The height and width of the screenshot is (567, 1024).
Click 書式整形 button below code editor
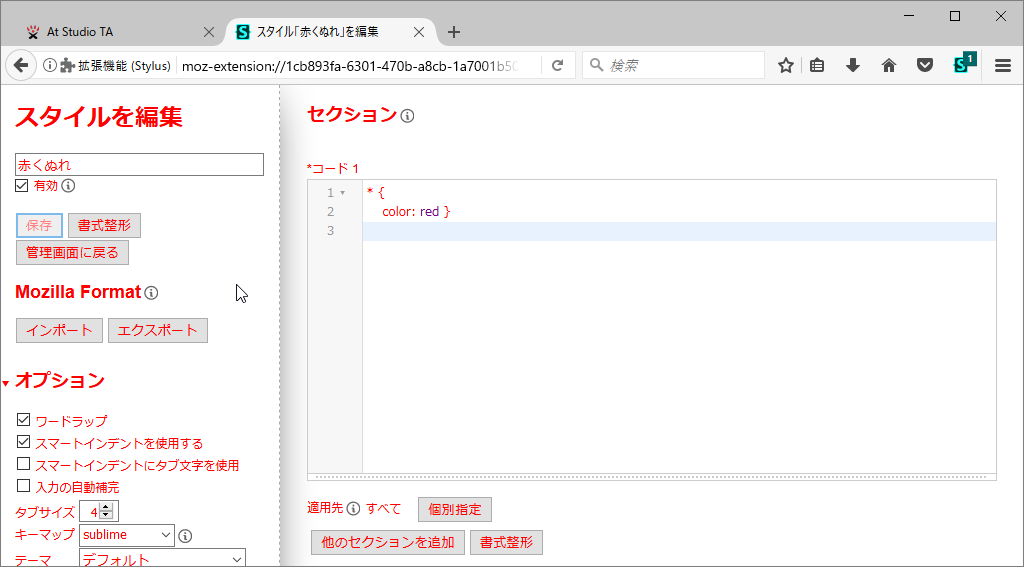coord(506,542)
